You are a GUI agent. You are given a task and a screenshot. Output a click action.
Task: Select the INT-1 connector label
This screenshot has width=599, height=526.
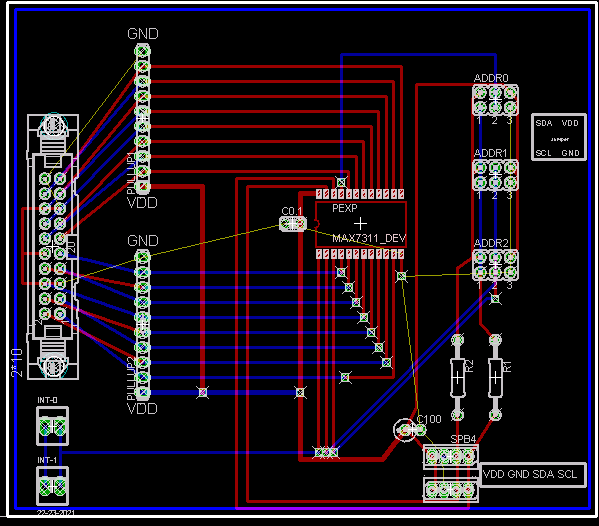tap(47, 460)
